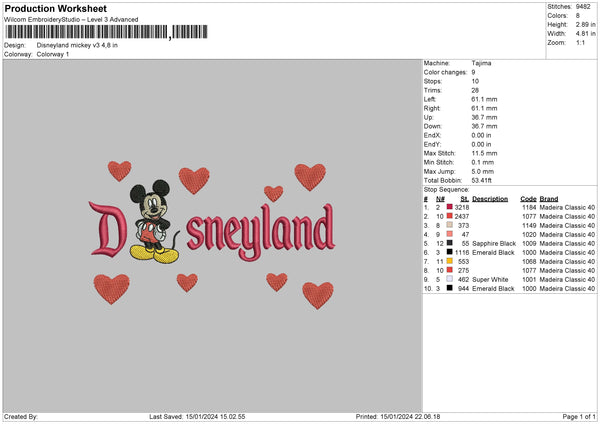Click the 'Color changes:' label
The height and width of the screenshot is (424, 600).
coord(445,72)
